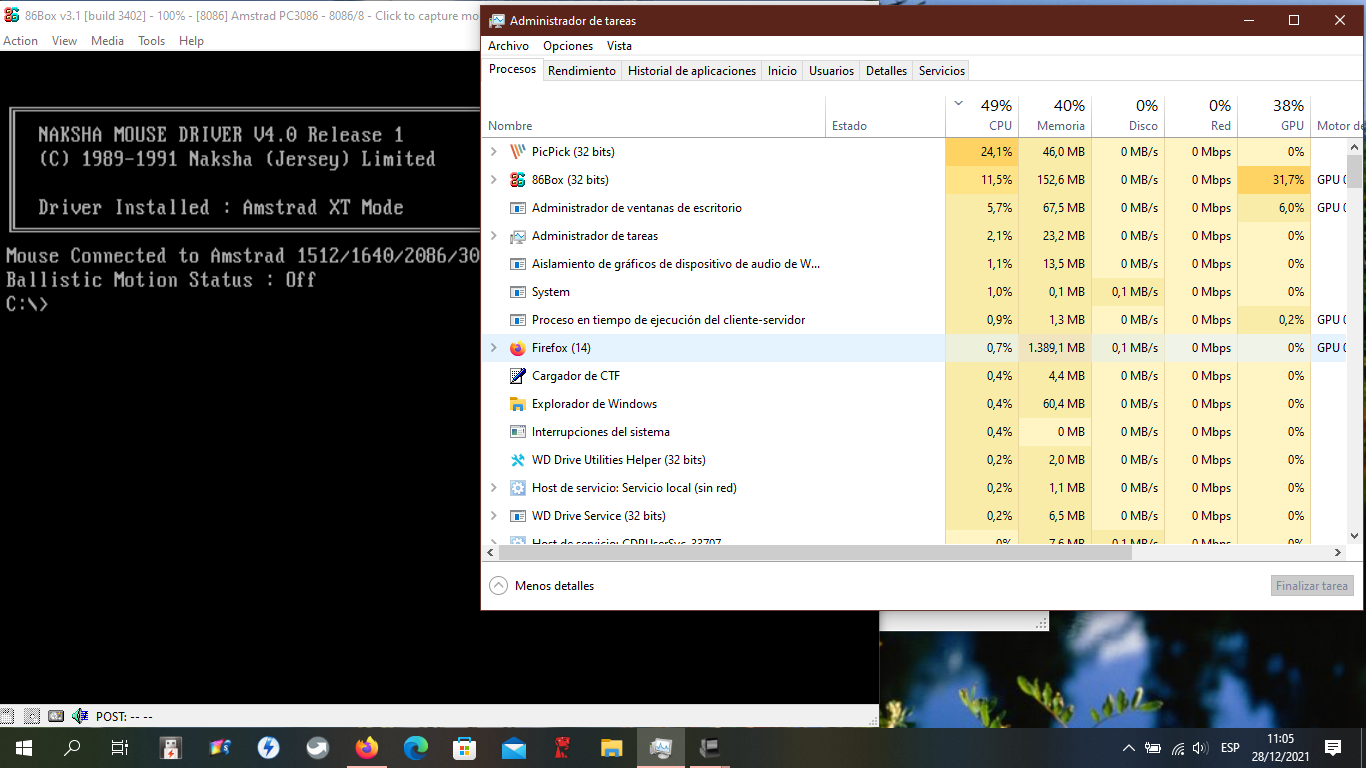
Task: Click the floppy drive icon in 86Box status bar
Action: click(x=9, y=715)
